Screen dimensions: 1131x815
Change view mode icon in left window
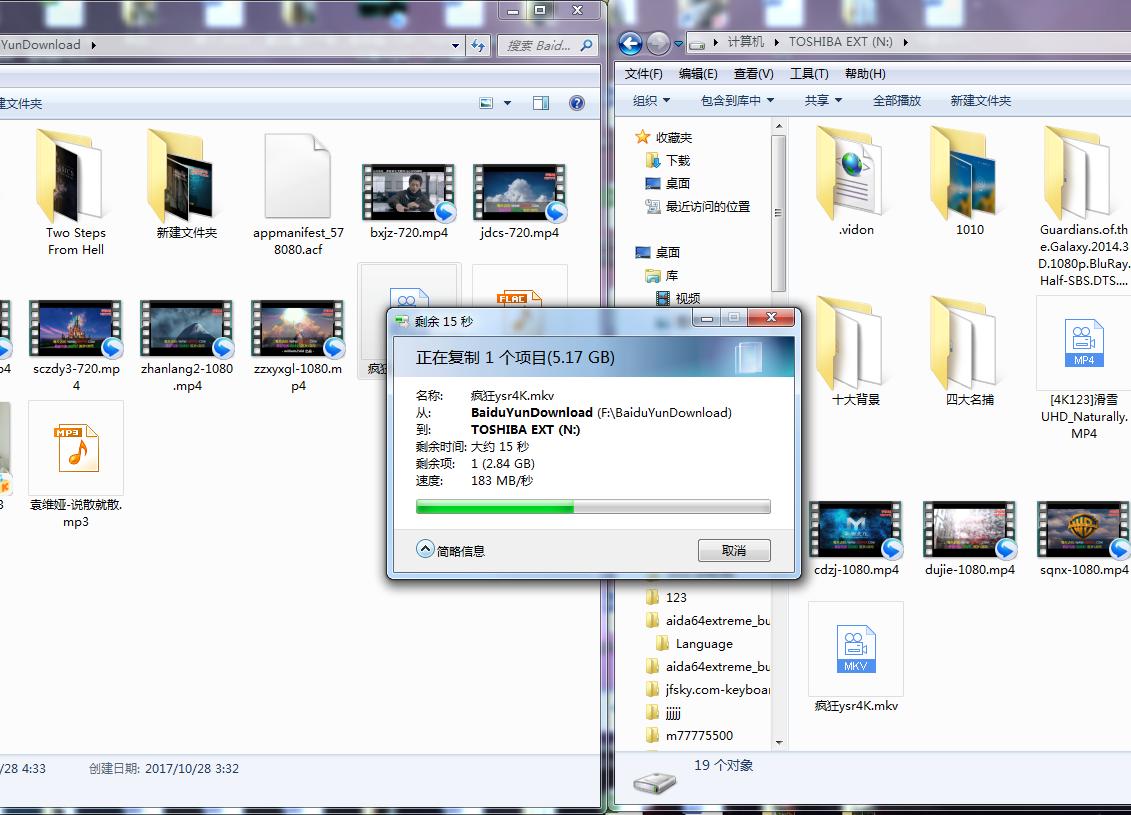click(486, 103)
